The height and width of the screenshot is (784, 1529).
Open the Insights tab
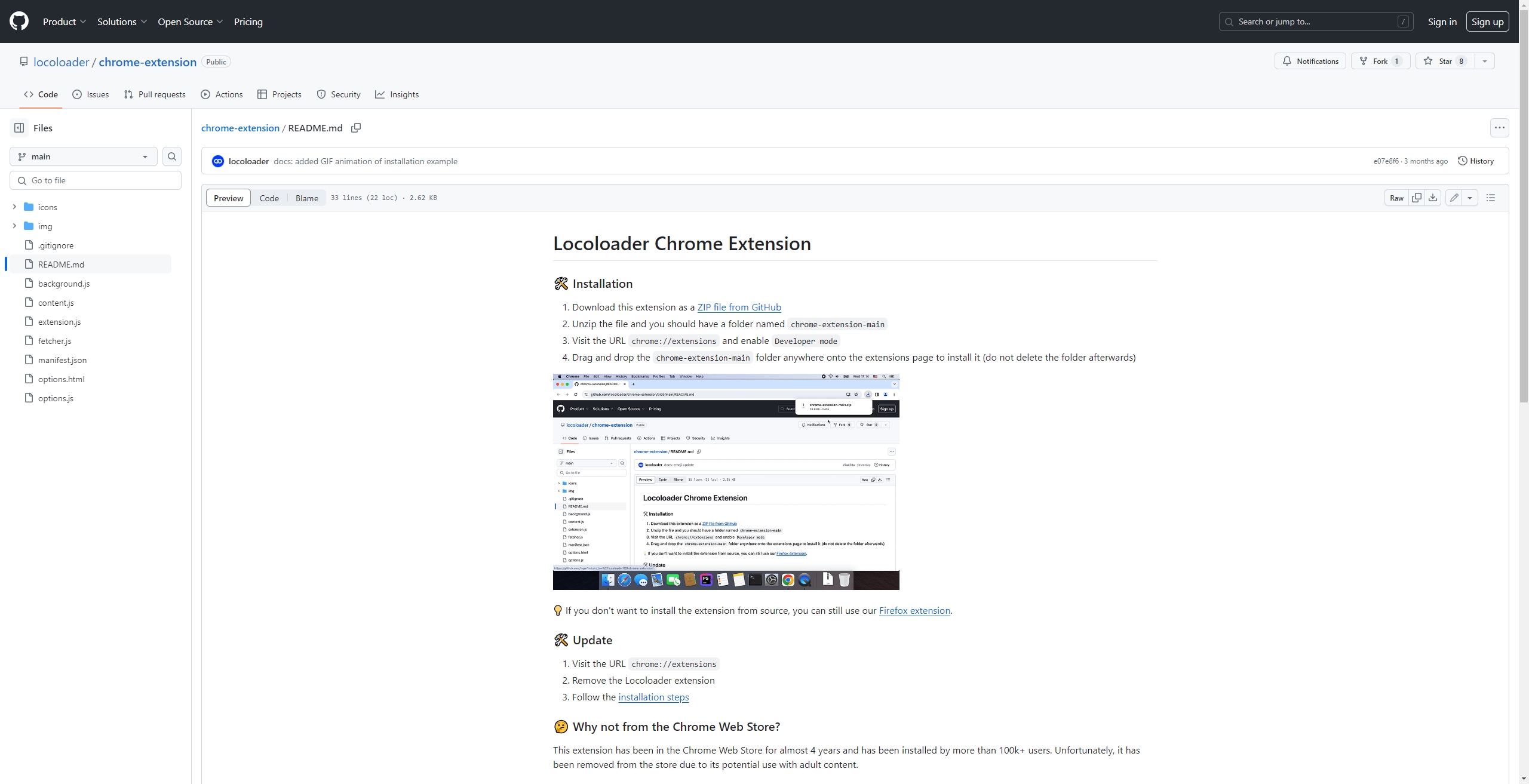(x=397, y=94)
